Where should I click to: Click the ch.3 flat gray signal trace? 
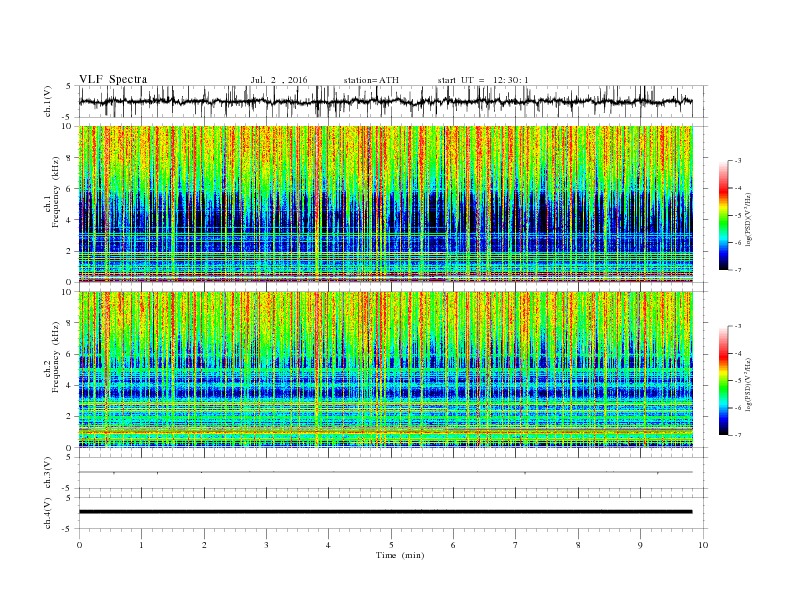click(x=385, y=472)
